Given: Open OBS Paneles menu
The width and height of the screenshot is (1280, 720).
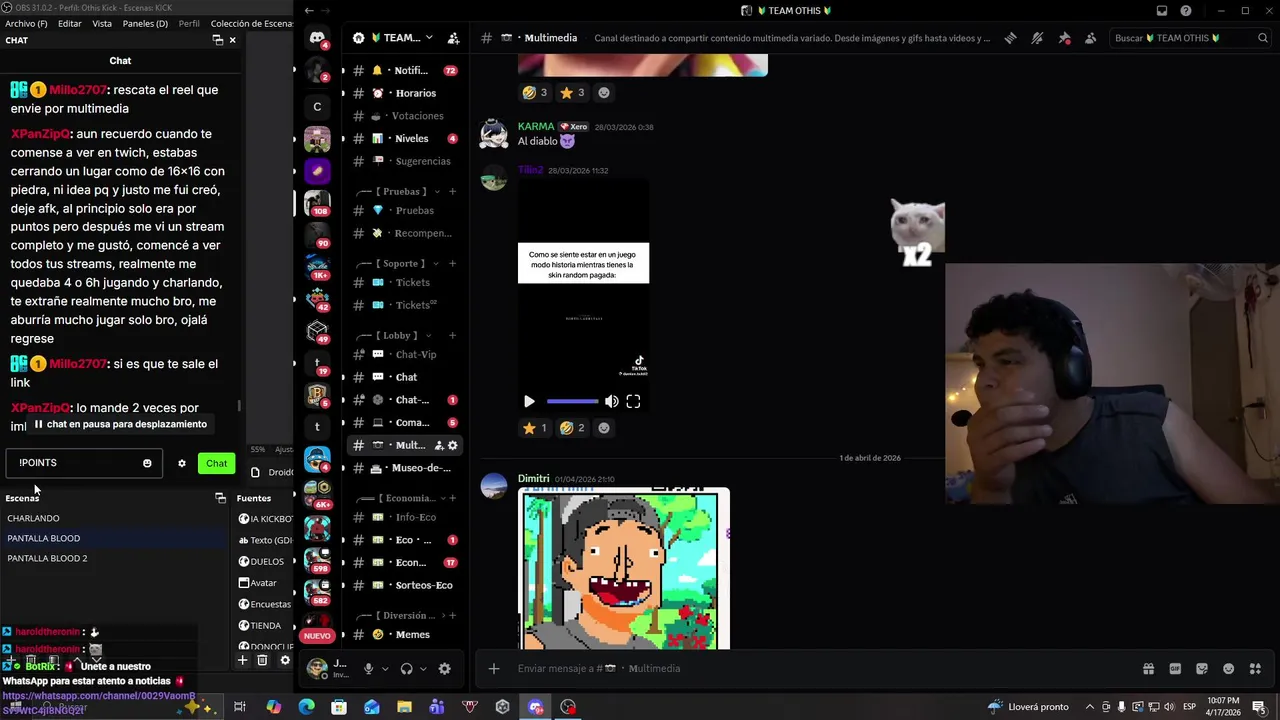Looking at the screenshot, I should 145,23.
